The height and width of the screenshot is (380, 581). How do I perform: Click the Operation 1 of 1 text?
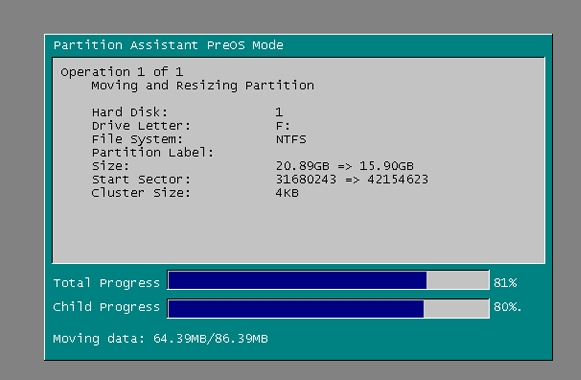[122, 71]
